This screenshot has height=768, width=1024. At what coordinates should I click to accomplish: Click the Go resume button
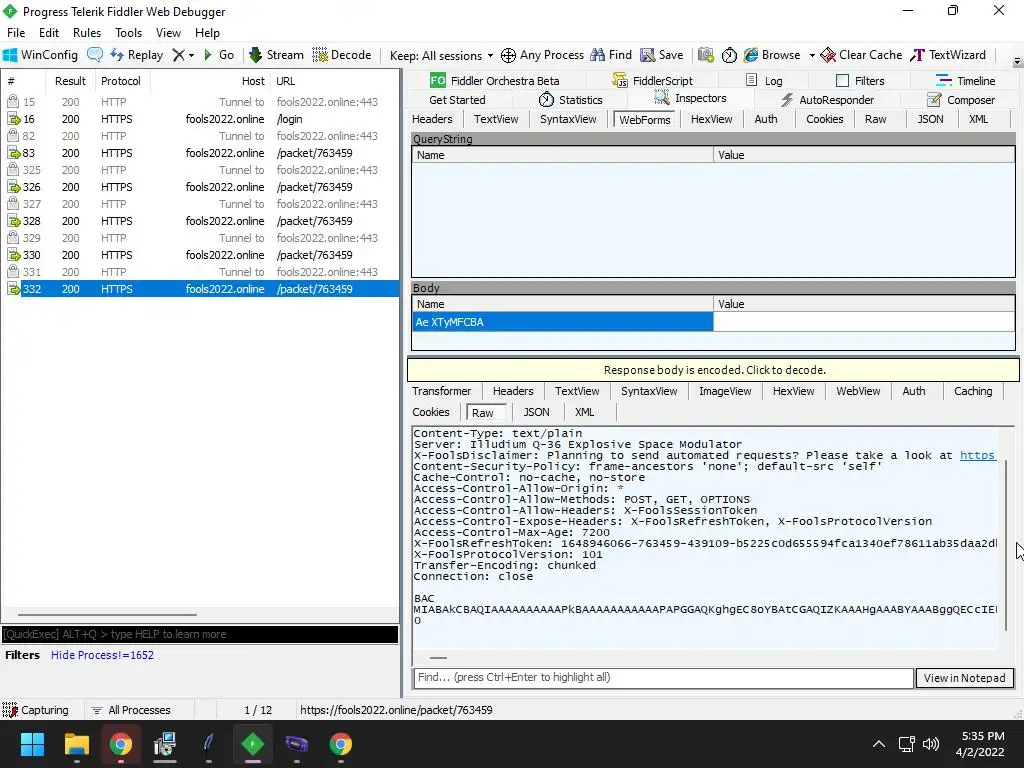pos(219,55)
